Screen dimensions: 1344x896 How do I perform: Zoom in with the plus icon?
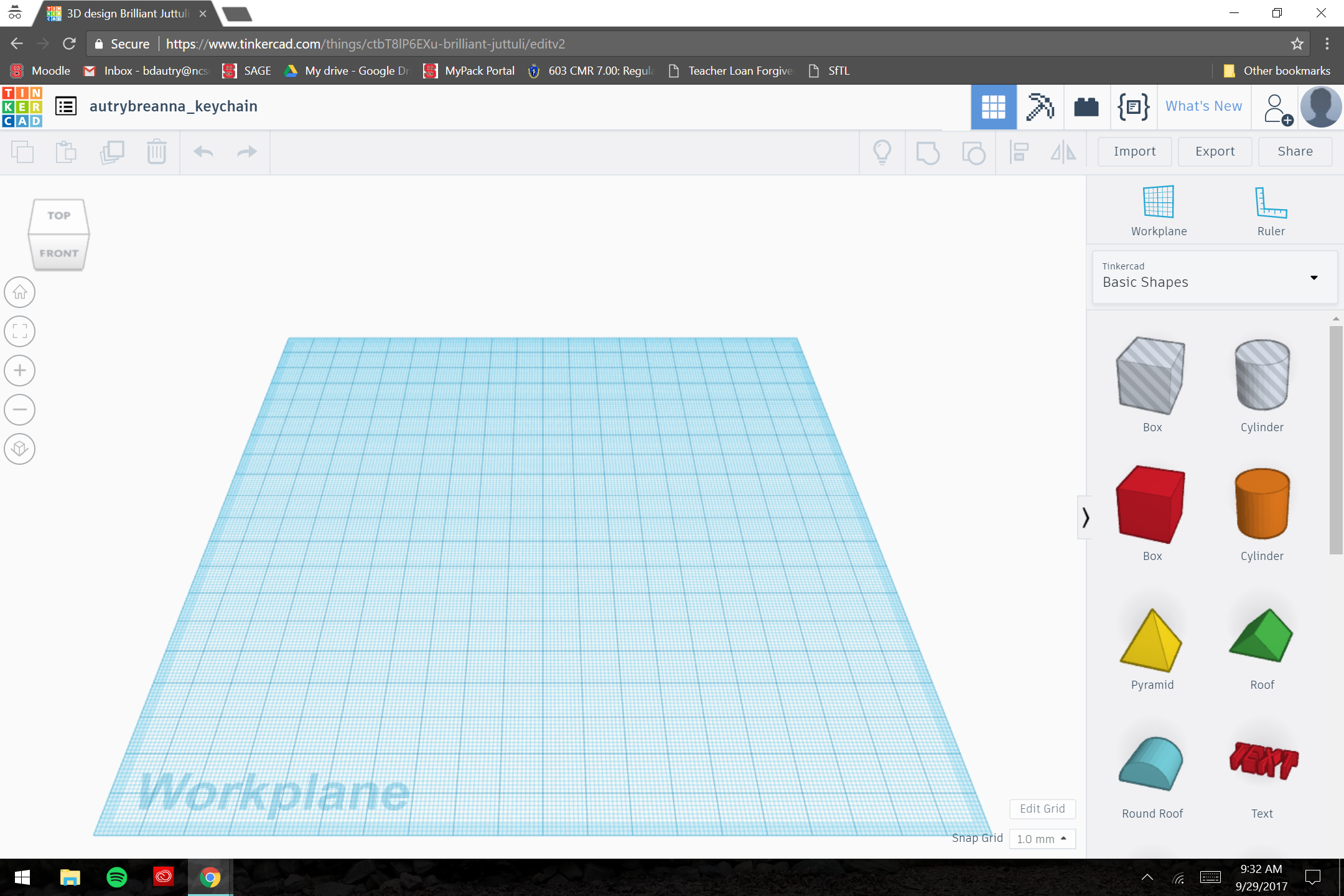click(19, 370)
